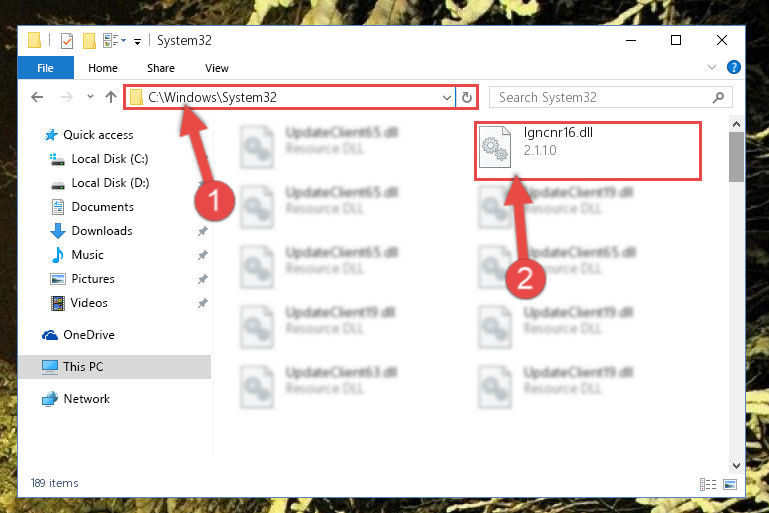Open OneDrive in the sidebar
Image resolution: width=769 pixels, height=513 pixels.
tap(89, 334)
